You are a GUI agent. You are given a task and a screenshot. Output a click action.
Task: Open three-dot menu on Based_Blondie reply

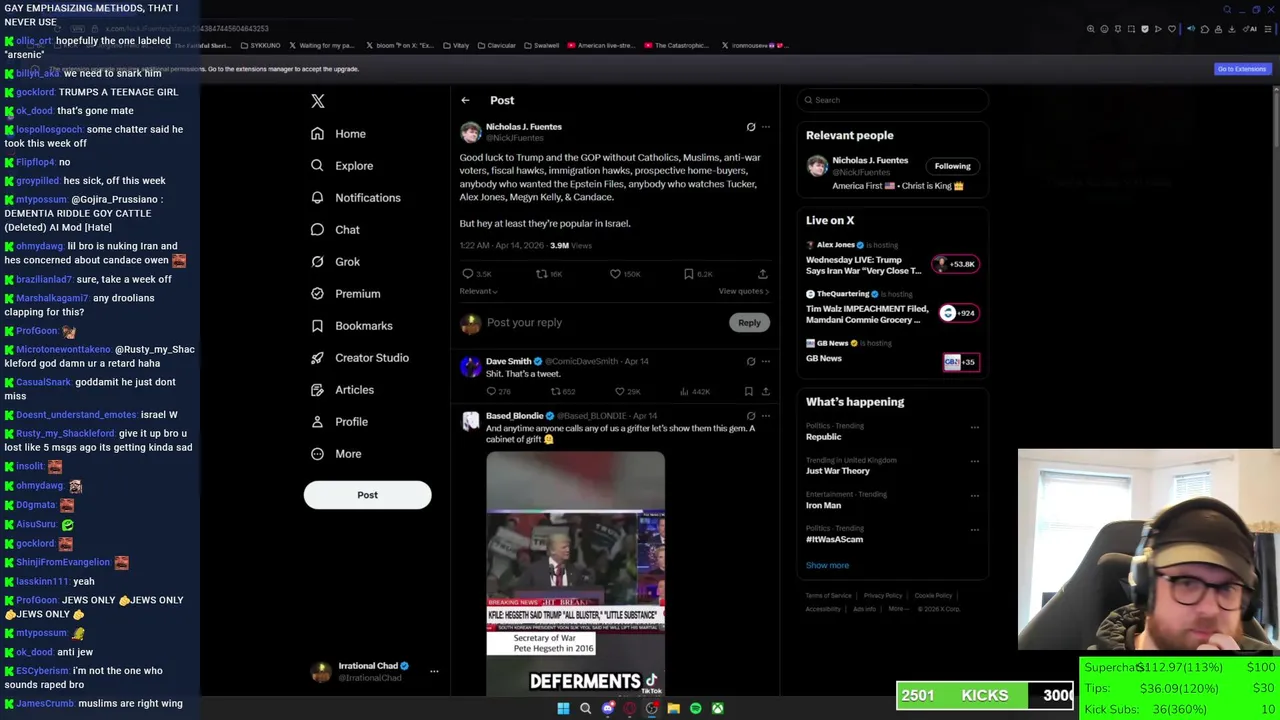coord(766,416)
